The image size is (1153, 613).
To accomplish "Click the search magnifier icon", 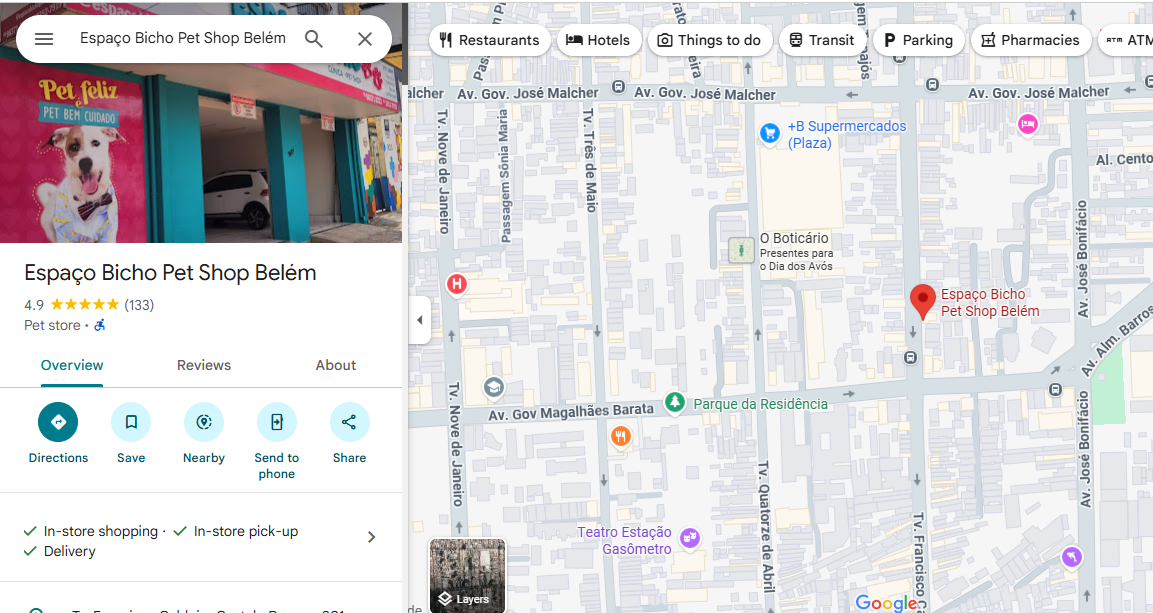I will (314, 39).
